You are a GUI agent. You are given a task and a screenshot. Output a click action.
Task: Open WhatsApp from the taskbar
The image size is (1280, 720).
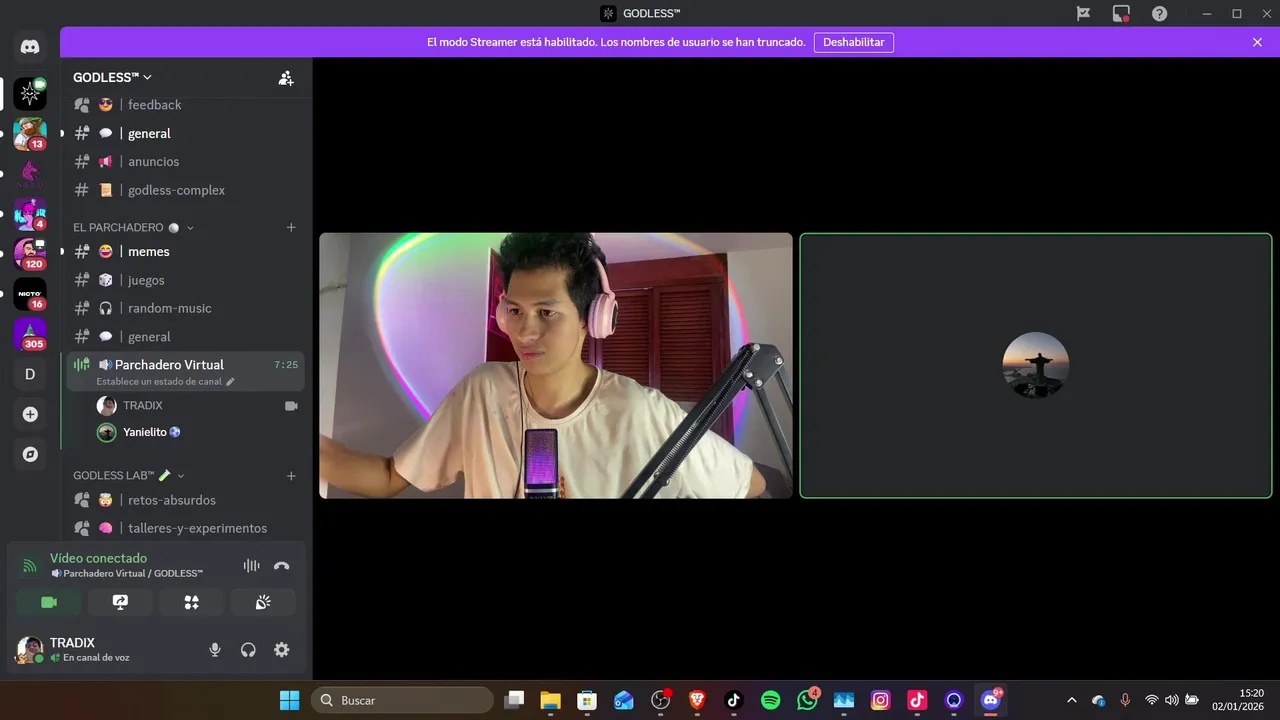pos(807,700)
